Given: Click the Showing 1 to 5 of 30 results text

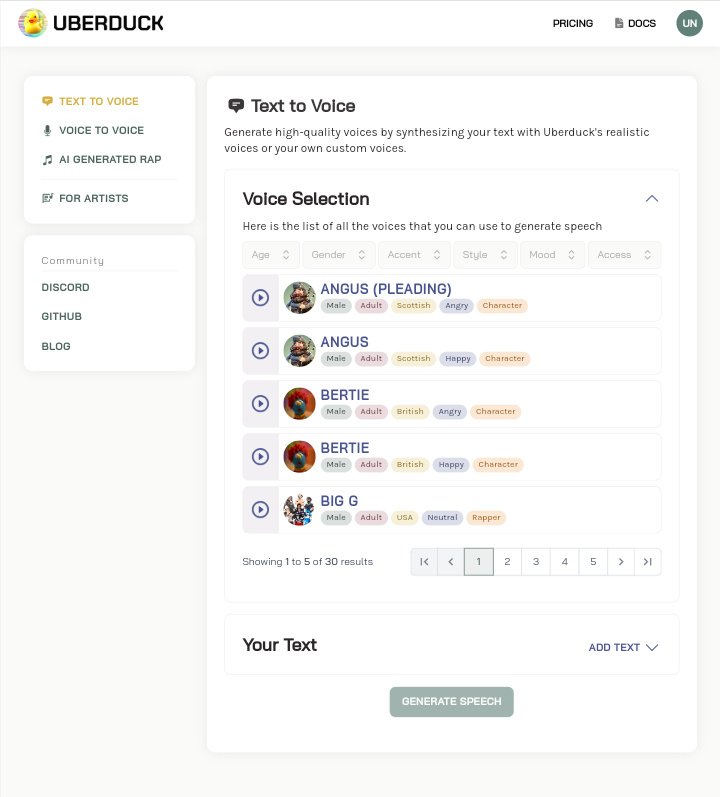Looking at the screenshot, I should point(307,562).
